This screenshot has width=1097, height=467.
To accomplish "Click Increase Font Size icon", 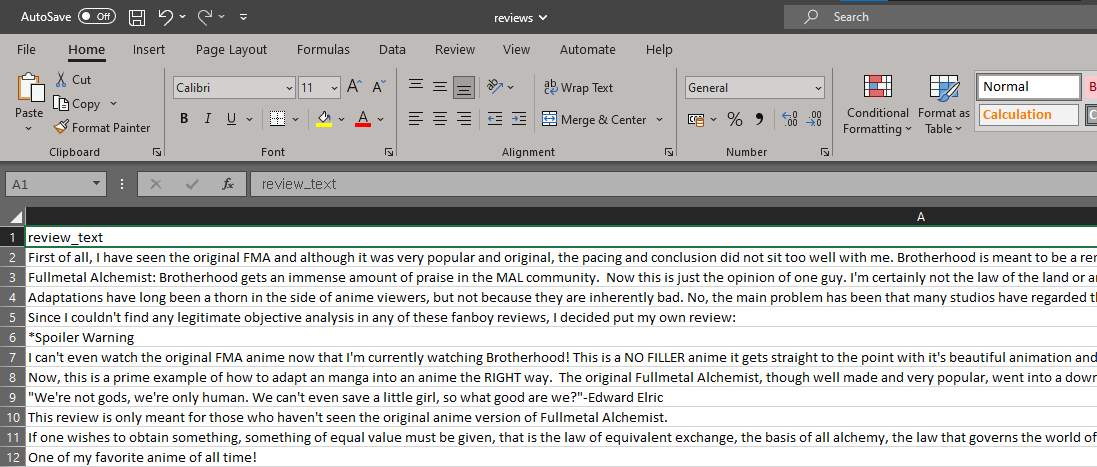I will click(355, 87).
